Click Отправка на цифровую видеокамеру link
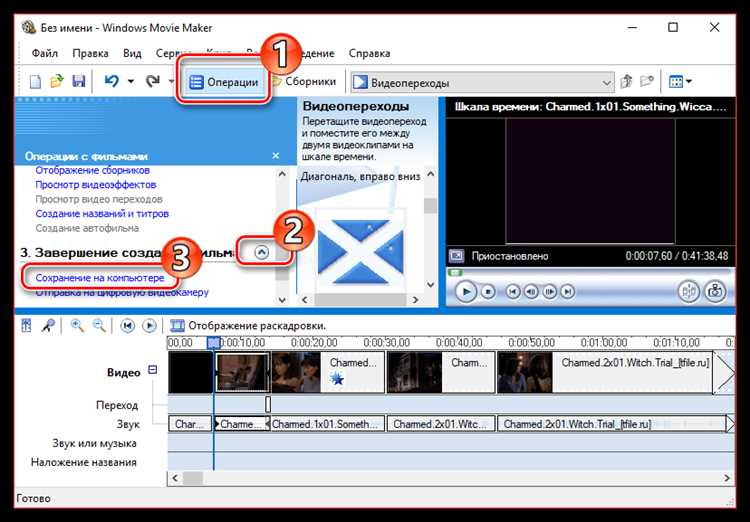 coord(122,292)
